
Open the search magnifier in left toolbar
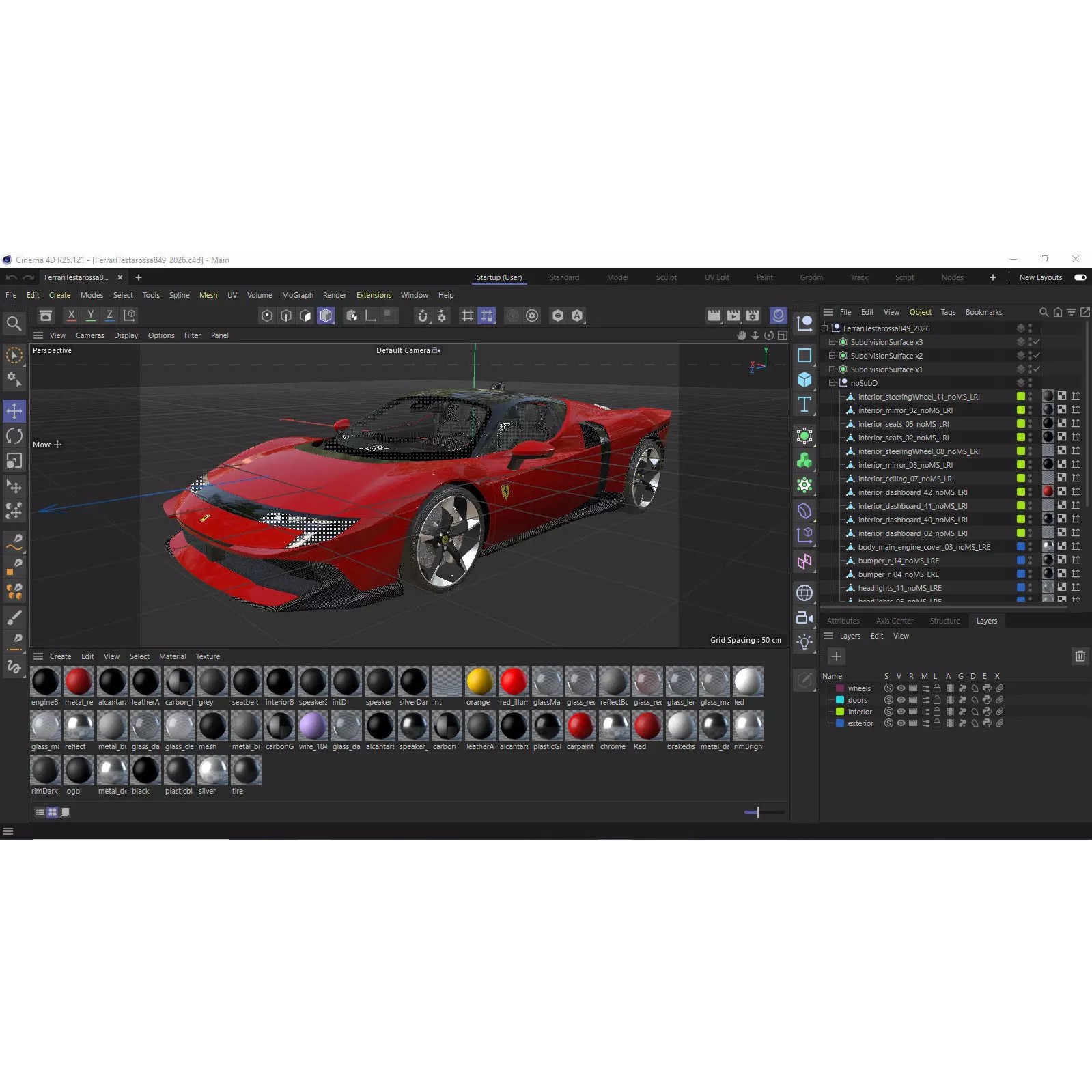click(14, 323)
